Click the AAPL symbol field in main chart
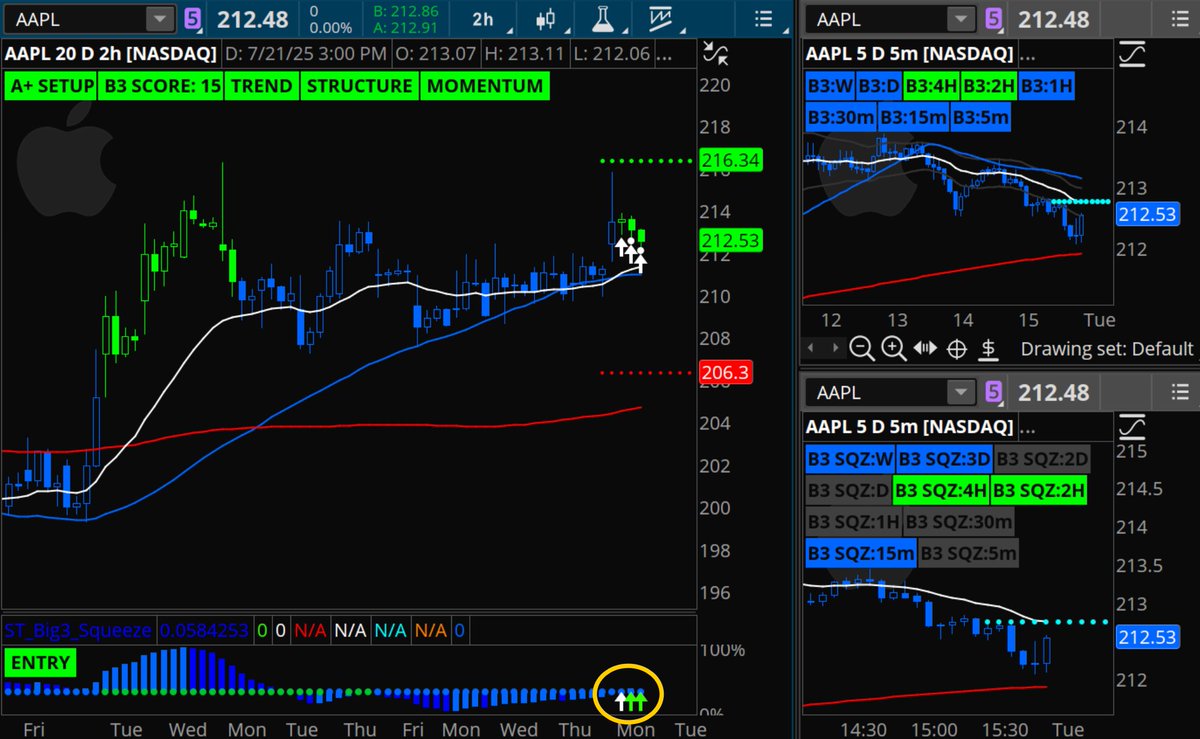This screenshot has height=739, width=1200. [x=76, y=18]
